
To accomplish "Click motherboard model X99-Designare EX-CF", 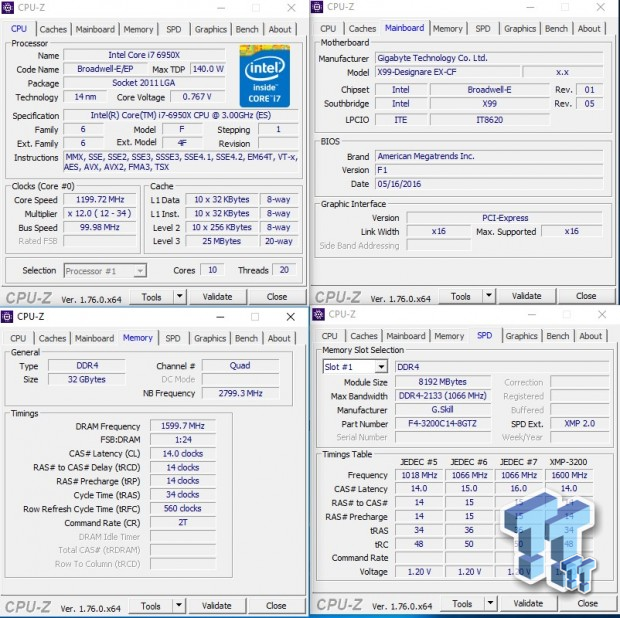I will tap(447, 72).
